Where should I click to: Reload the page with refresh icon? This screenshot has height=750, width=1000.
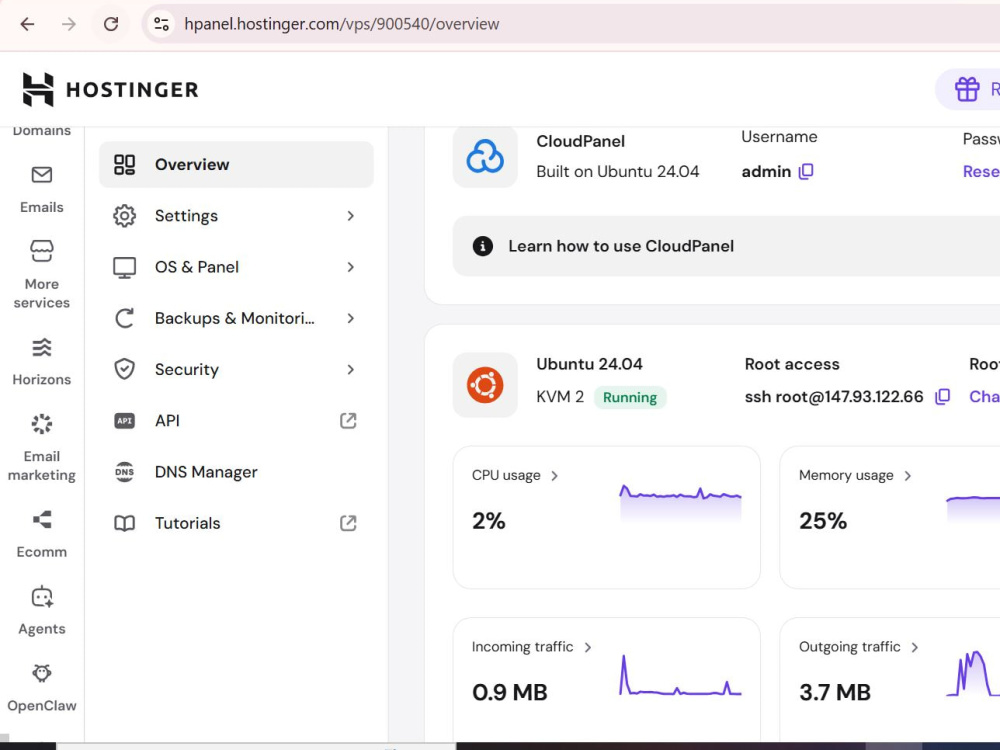click(111, 24)
